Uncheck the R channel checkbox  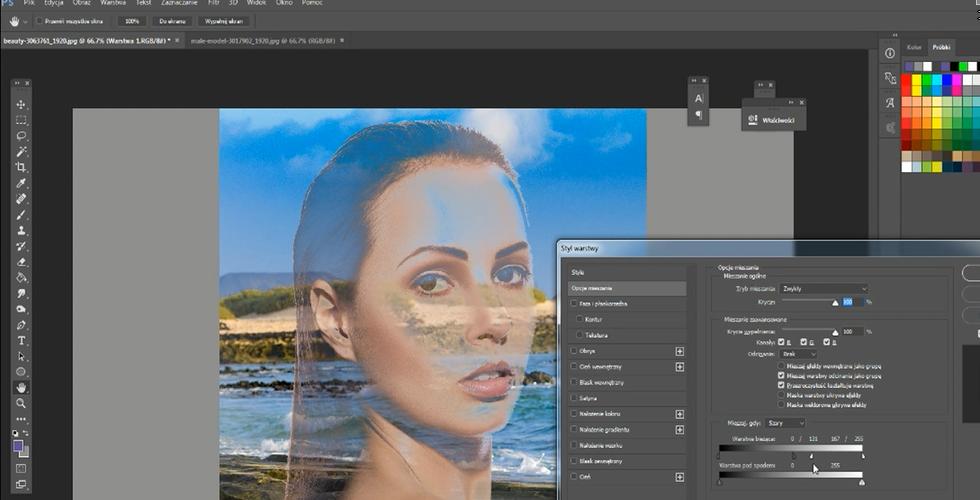(x=781, y=342)
